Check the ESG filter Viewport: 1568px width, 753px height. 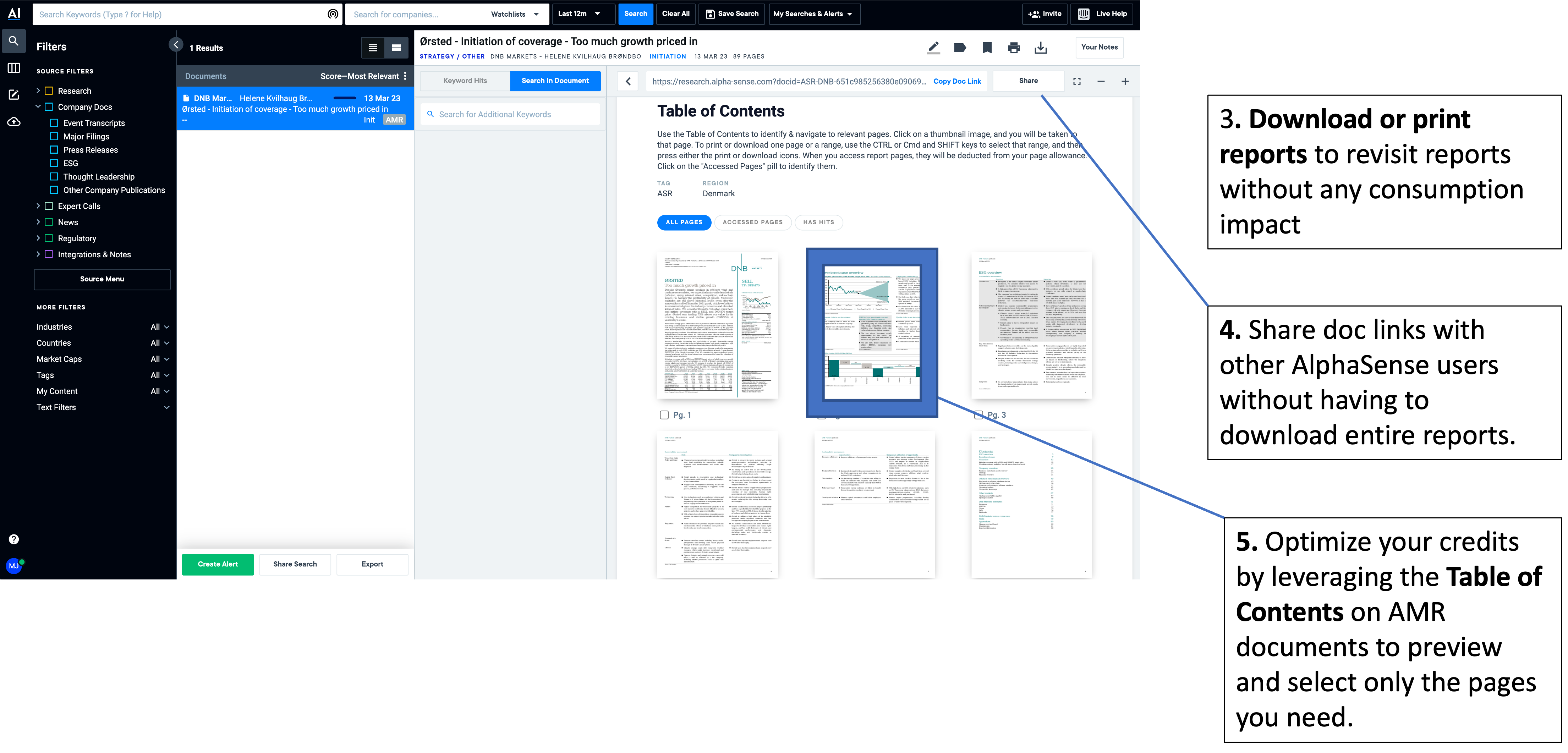coord(54,163)
